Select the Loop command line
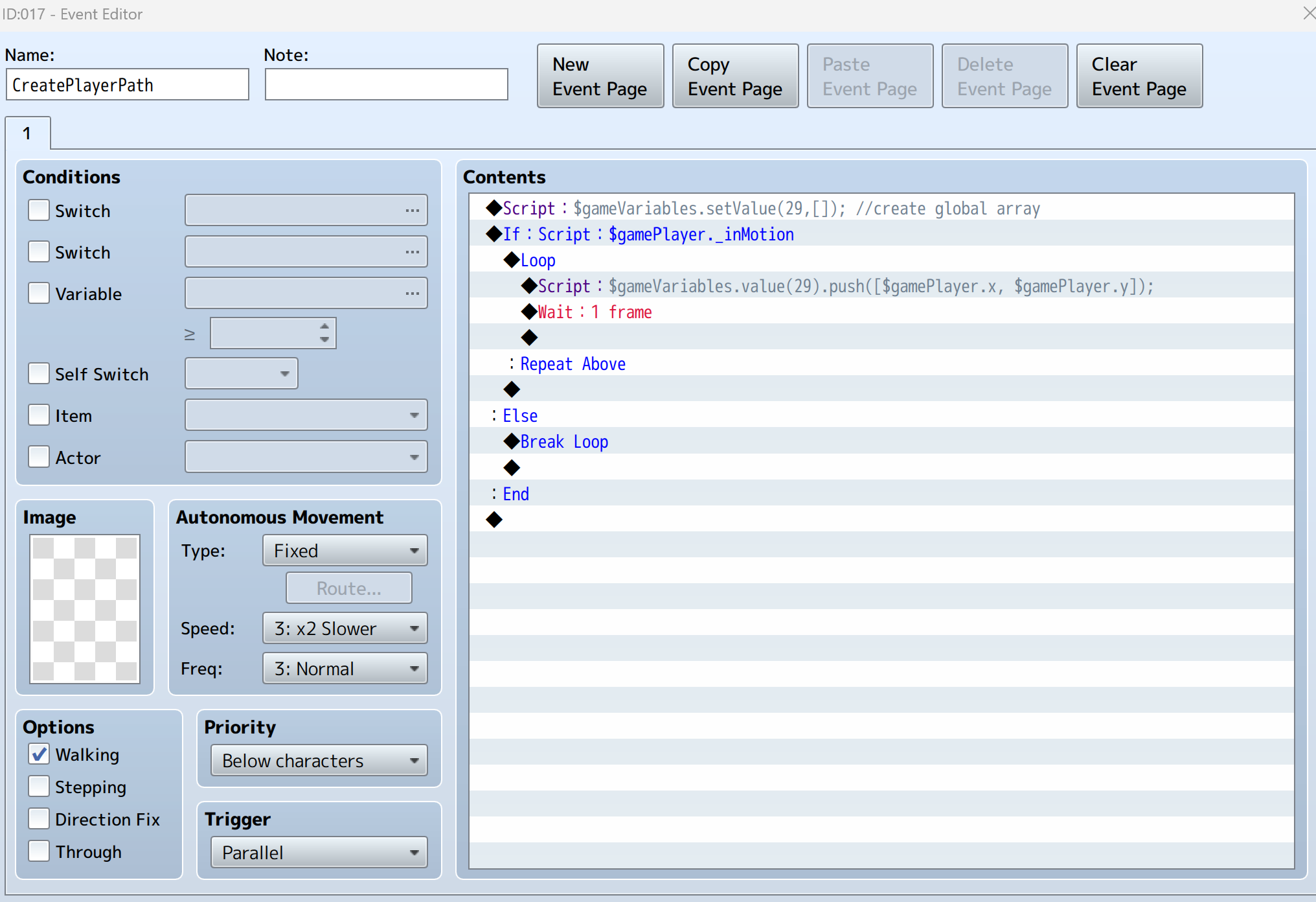Viewport: 1316px width, 902px height. tap(881, 260)
